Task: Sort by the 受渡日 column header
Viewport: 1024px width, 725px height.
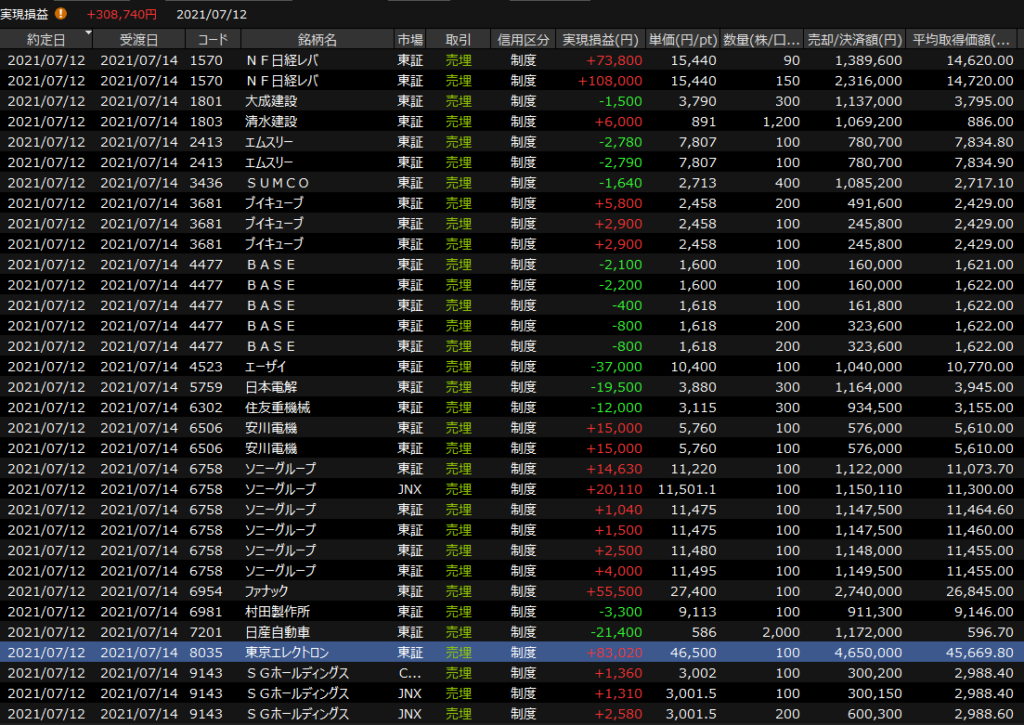Action: [138, 40]
